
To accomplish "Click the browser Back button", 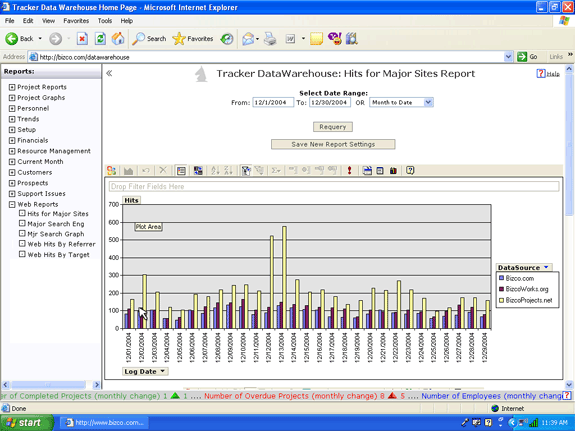I will pos(20,39).
